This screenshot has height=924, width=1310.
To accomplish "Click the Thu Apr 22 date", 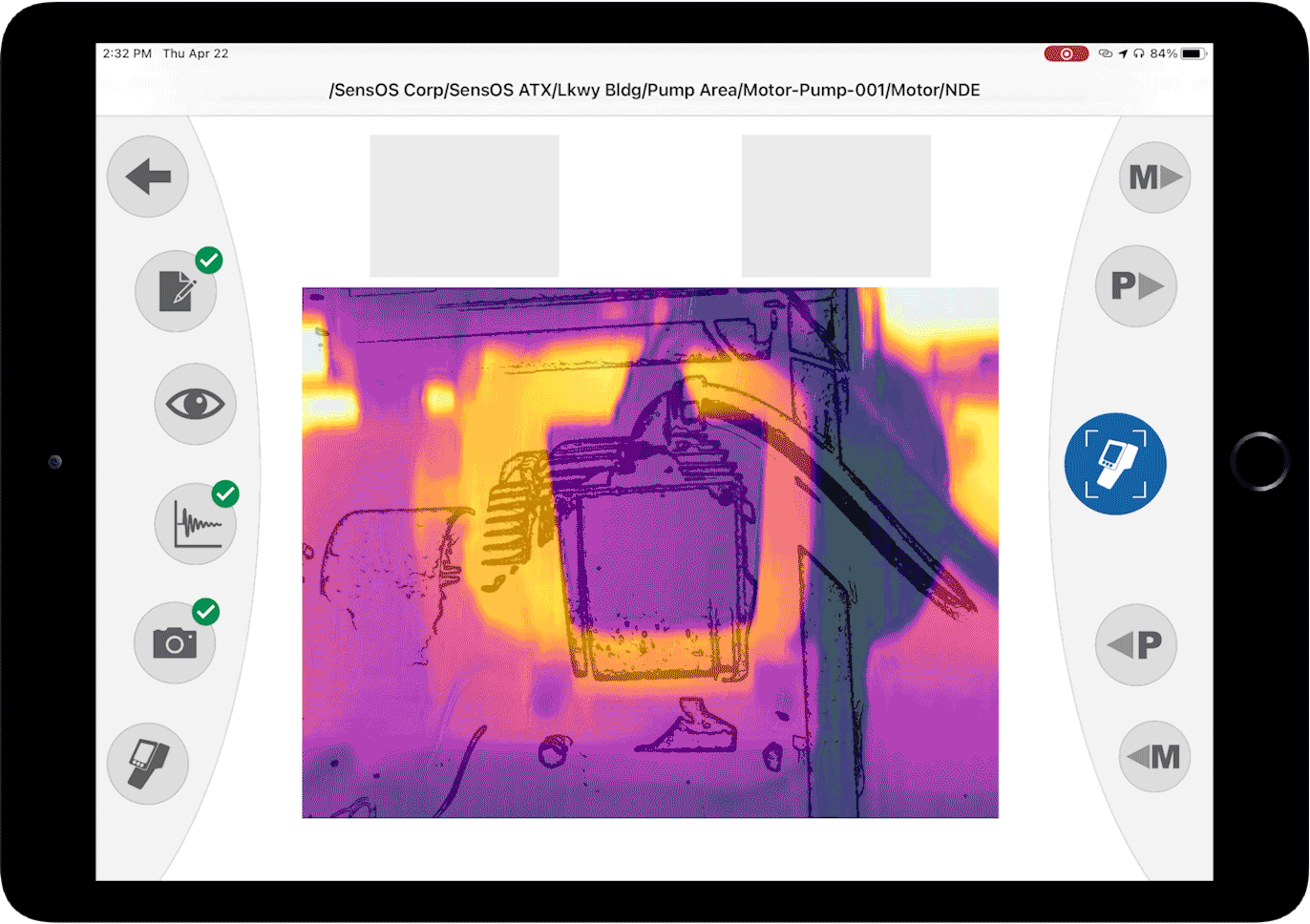I will (196, 53).
